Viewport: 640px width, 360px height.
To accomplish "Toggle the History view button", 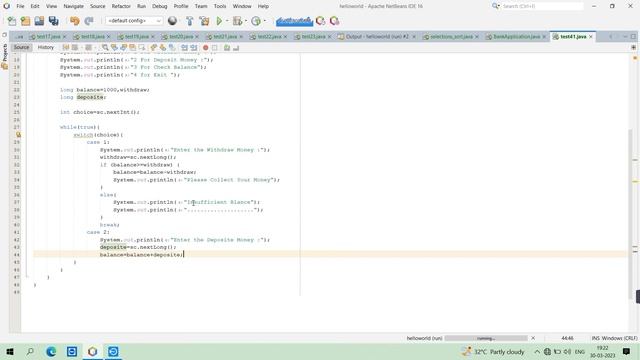I will click(46, 47).
